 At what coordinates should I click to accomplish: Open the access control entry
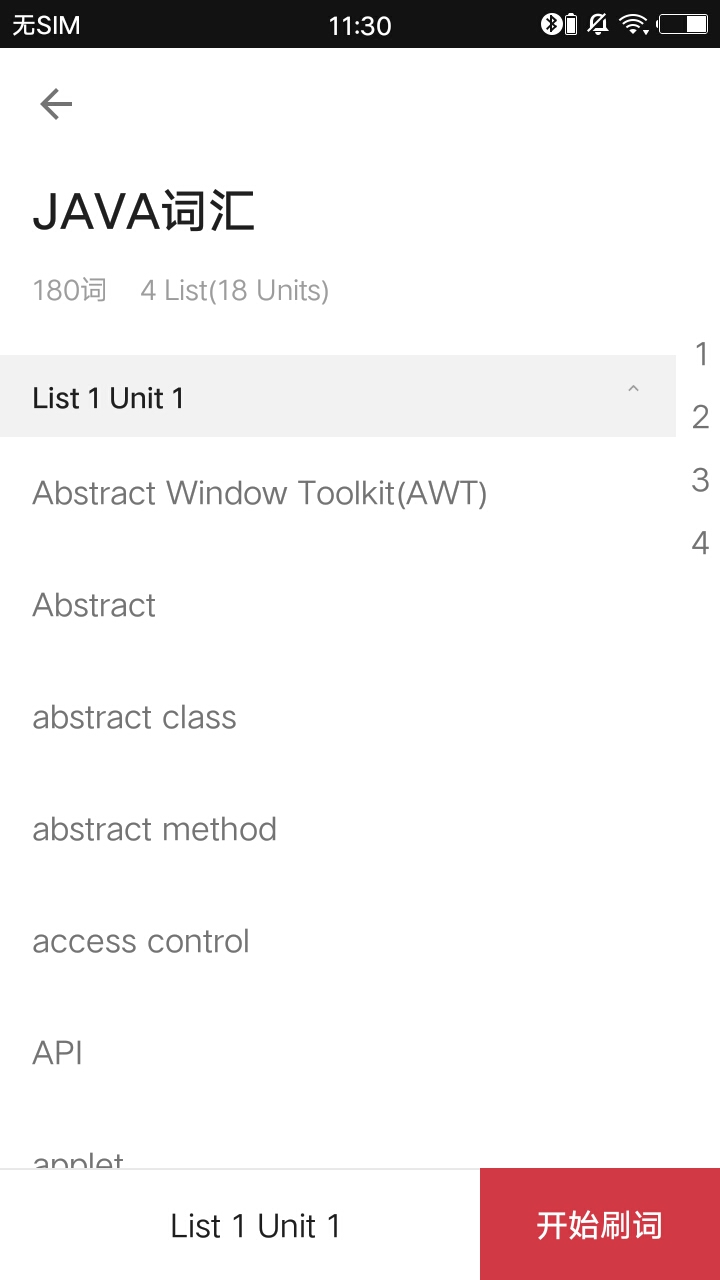coord(141,941)
